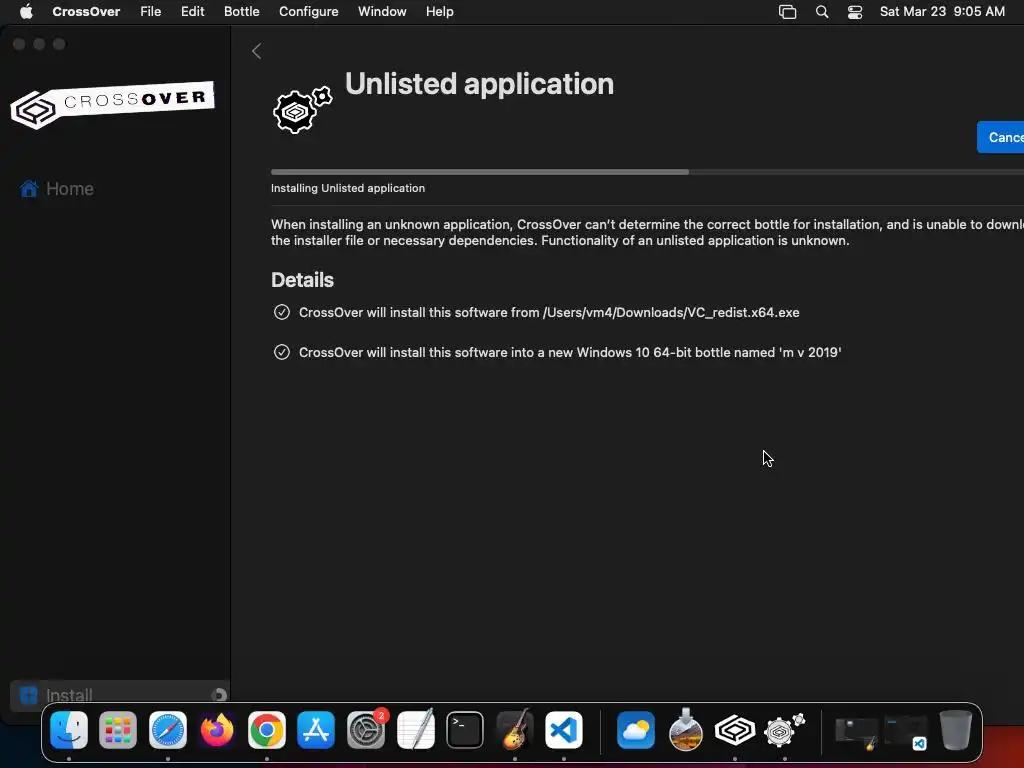Open the Window menu

pos(382,12)
